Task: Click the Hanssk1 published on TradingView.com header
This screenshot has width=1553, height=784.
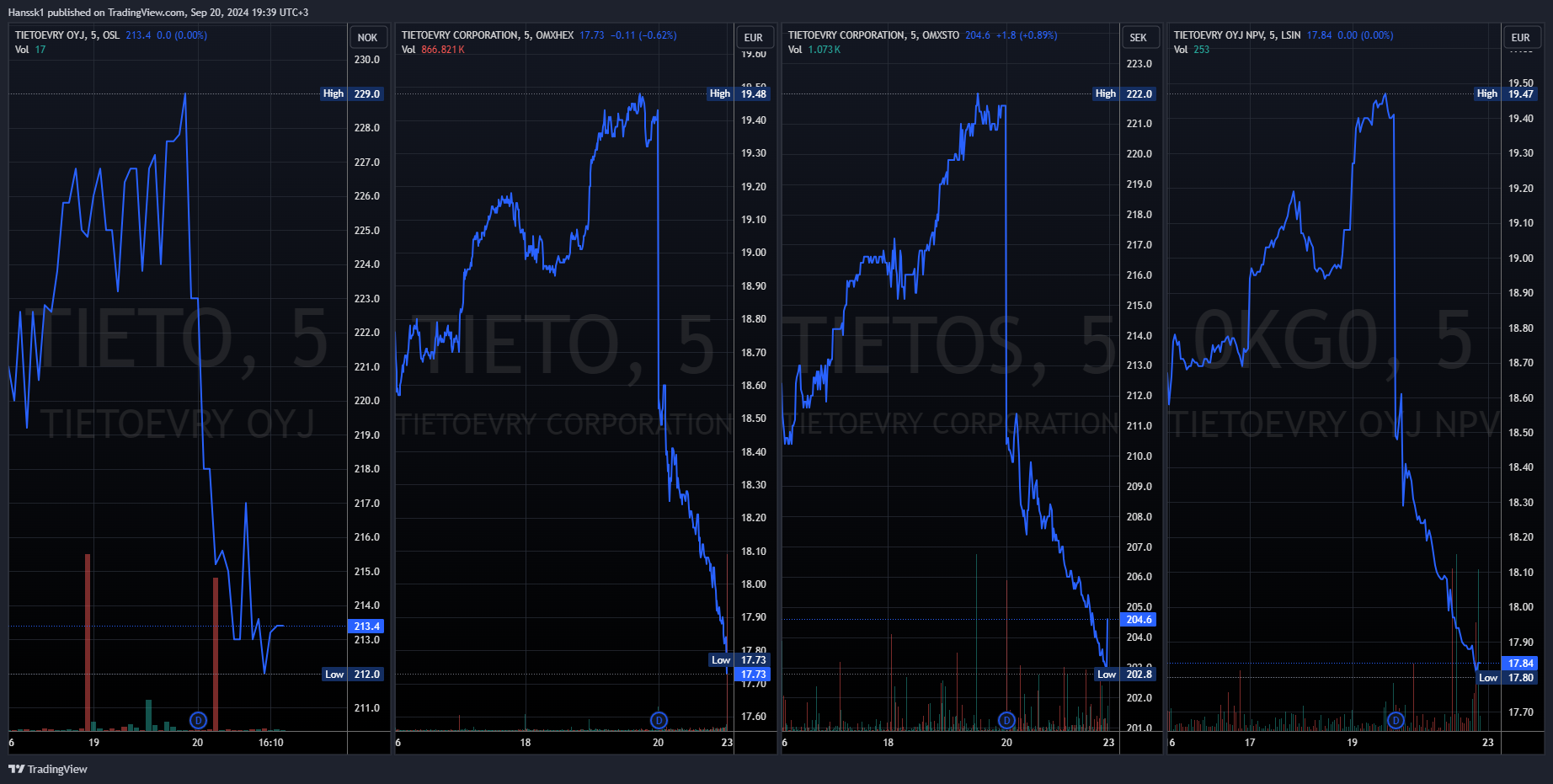Action: [x=158, y=13]
